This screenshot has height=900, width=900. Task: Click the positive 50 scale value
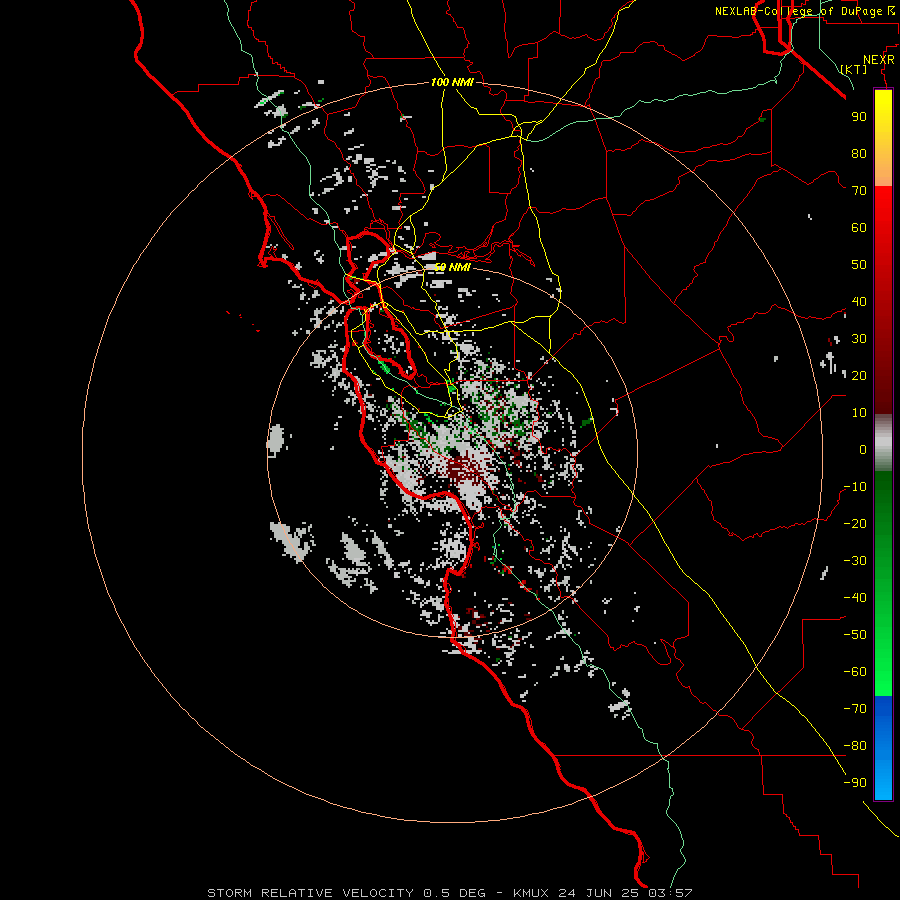click(x=859, y=265)
